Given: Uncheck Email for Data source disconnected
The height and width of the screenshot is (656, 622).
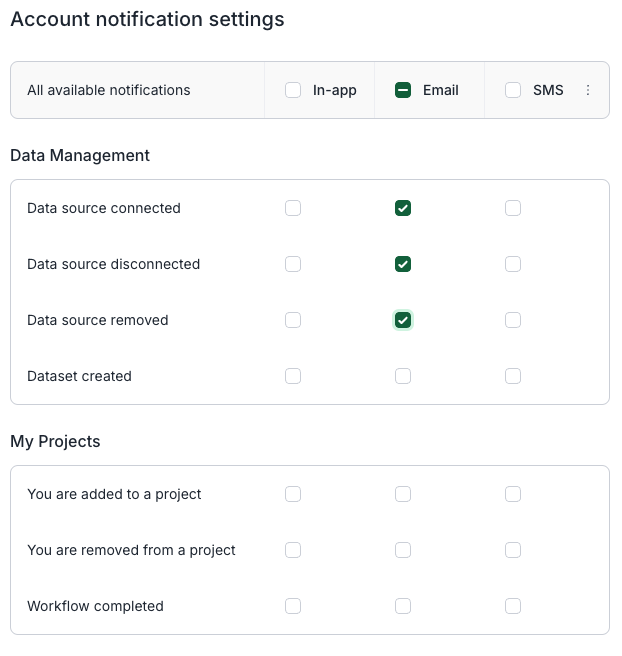Looking at the screenshot, I should point(403,264).
